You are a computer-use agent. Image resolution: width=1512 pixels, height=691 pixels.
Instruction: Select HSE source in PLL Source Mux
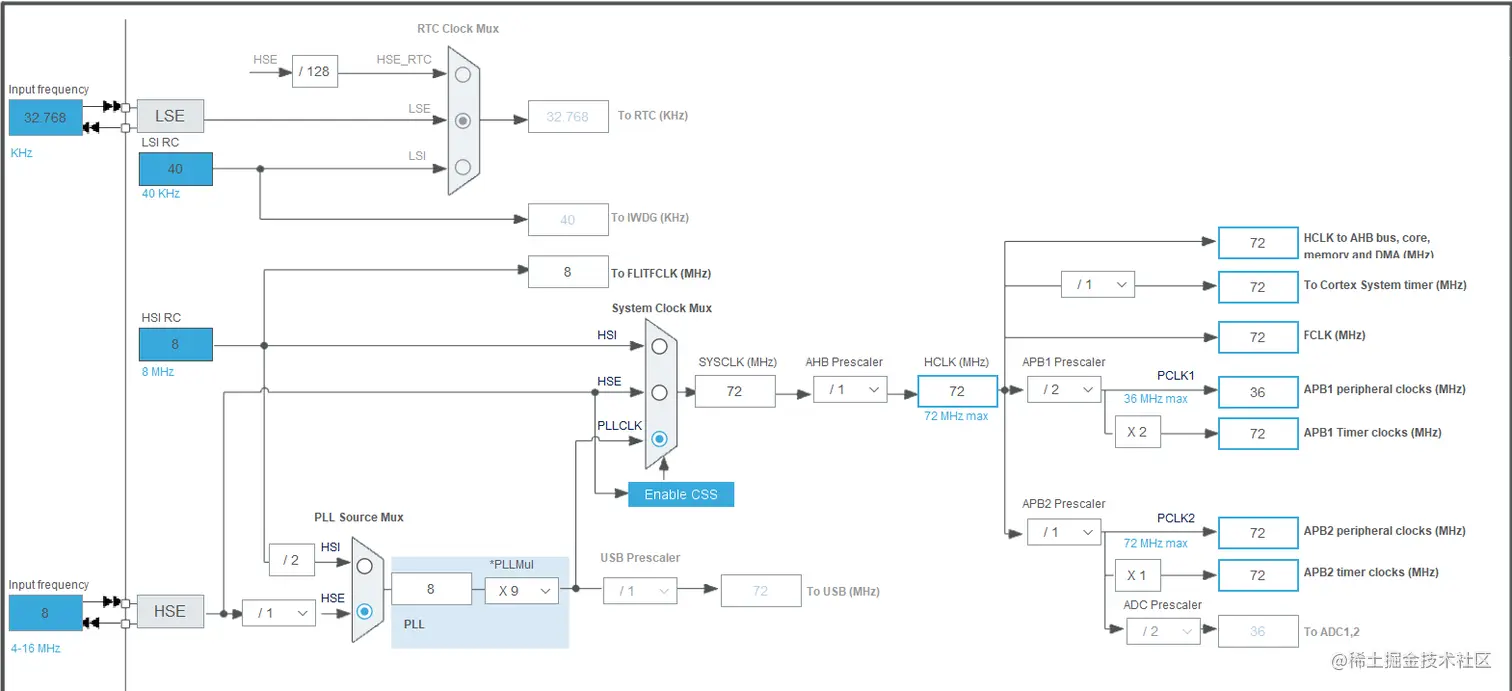[x=366, y=611]
